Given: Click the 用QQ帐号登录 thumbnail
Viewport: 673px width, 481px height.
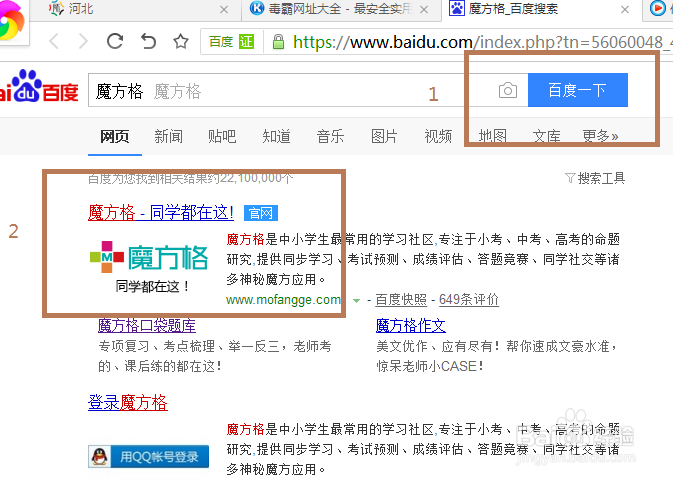Looking at the screenshot, I should click(149, 457).
